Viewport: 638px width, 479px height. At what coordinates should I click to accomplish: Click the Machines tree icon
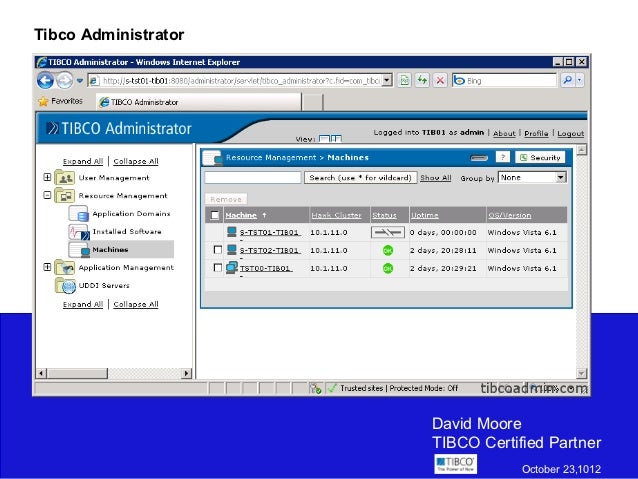click(79, 249)
